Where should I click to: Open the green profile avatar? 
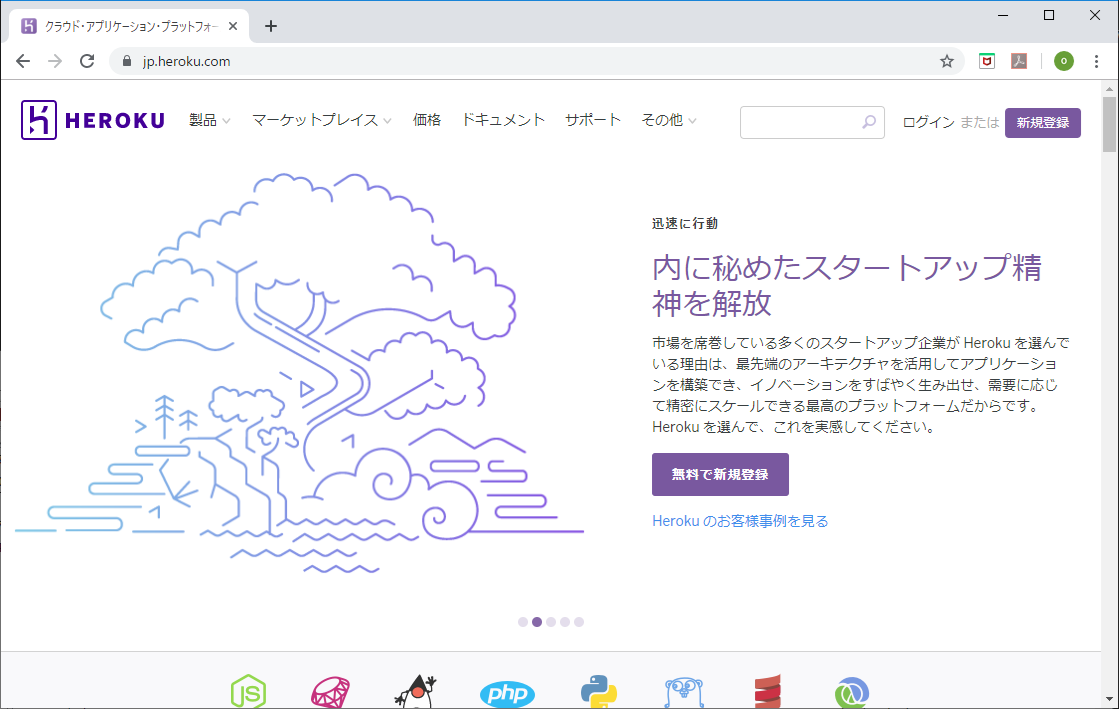(x=1063, y=61)
